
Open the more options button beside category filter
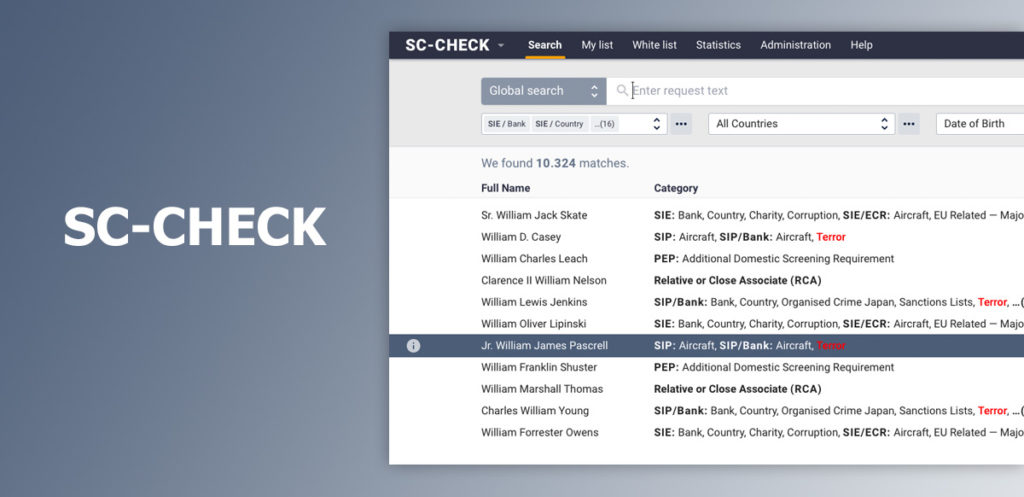pyautogui.click(x=681, y=124)
